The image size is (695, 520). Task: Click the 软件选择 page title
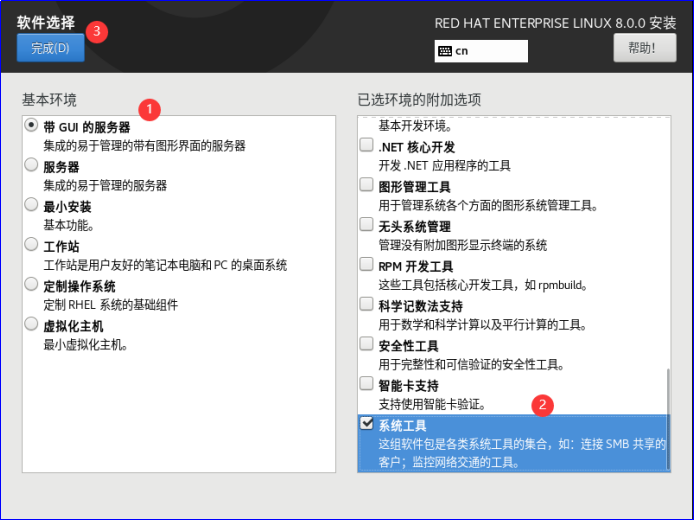tap(46, 22)
